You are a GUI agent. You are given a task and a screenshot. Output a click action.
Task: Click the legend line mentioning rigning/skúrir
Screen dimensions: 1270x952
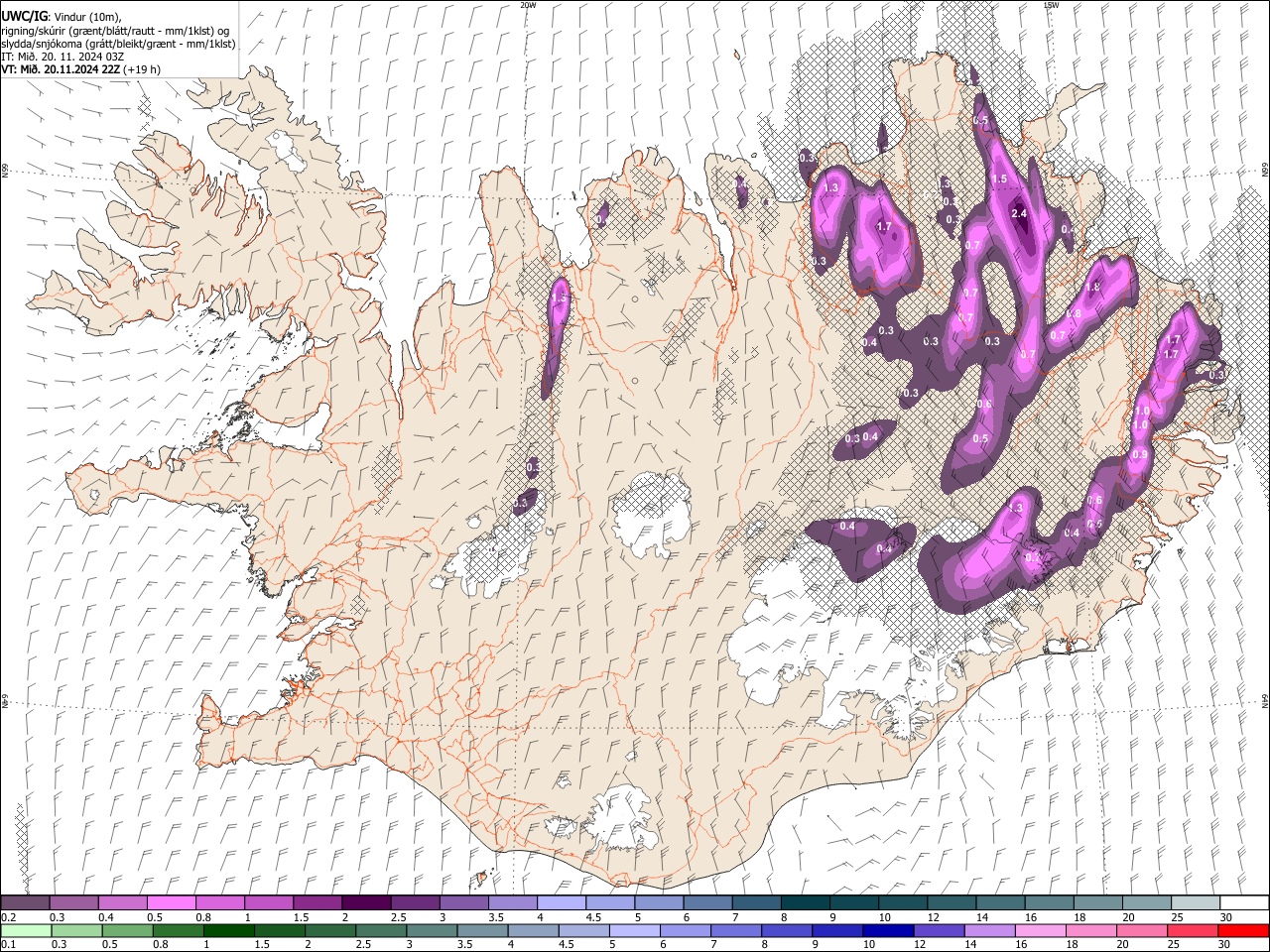pyautogui.click(x=115, y=31)
